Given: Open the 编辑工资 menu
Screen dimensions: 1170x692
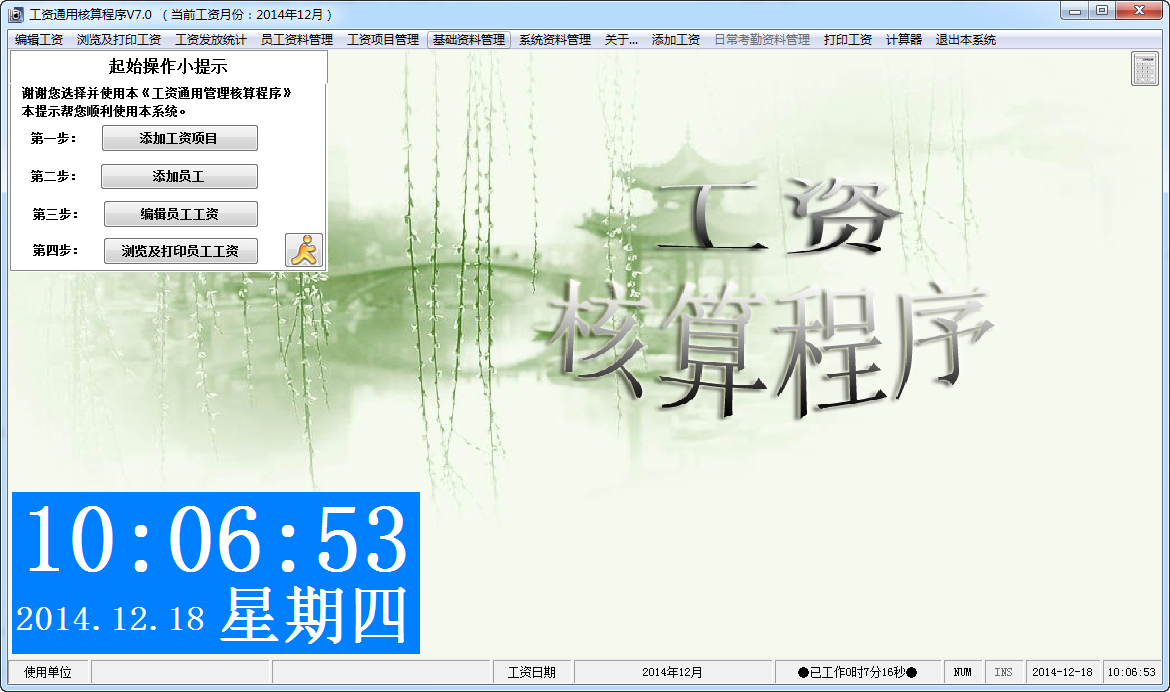Looking at the screenshot, I should point(39,40).
